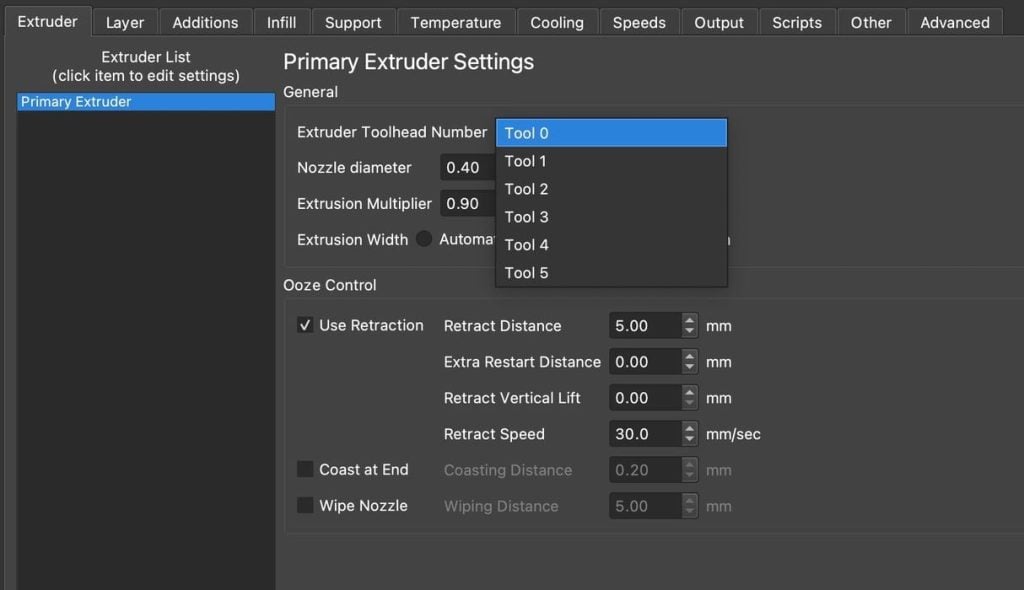Viewport: 1024px width, 590px height.
Task: Select Primary Extruder in the Extruder List
Action: [146, 102]
